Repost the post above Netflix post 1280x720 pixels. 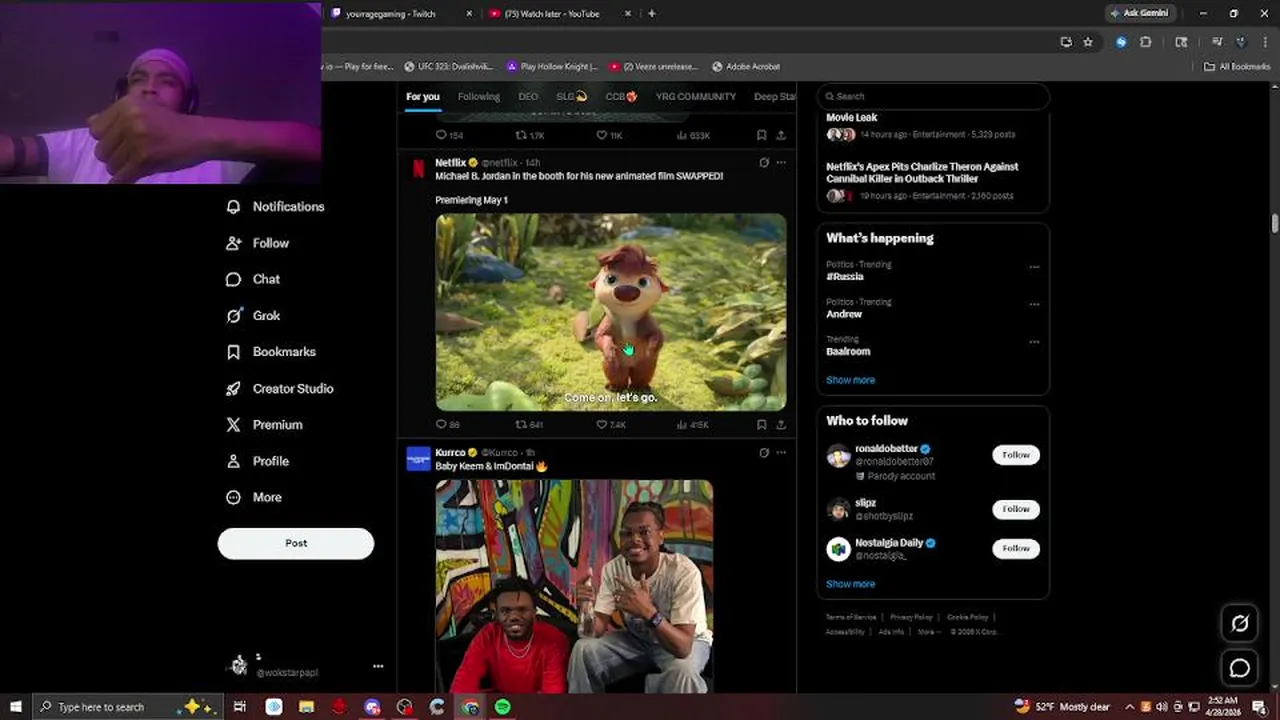(529, 135)
